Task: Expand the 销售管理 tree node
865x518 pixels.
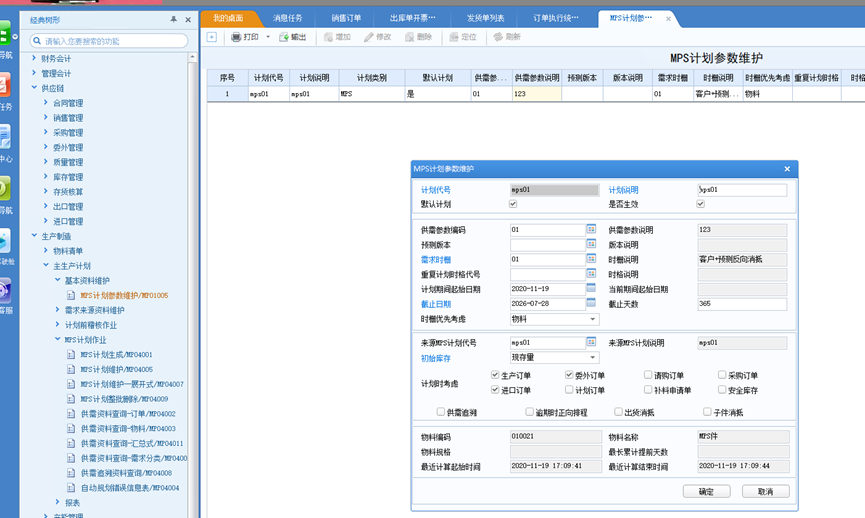Action: 46,117
